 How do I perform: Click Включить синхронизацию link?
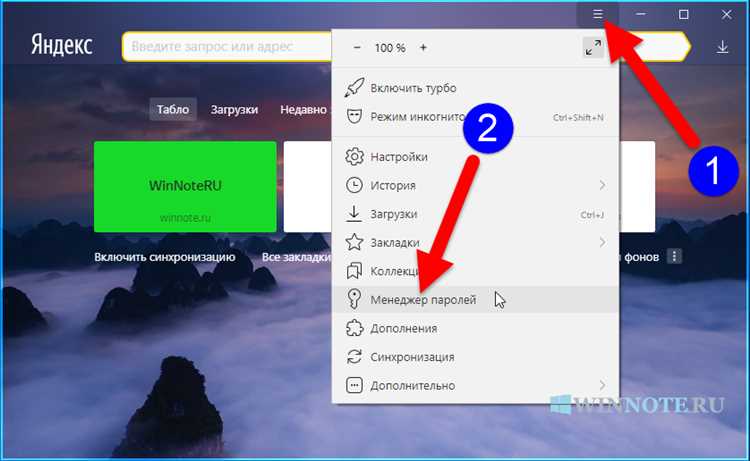[x=165, y=257]
